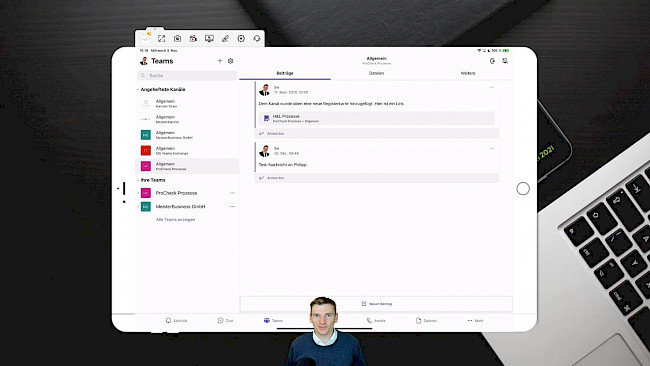Screen dimensions: 650x366
Task: Click the first logo icon in the mirroring toolbar
Action: [x=146, y=37]
